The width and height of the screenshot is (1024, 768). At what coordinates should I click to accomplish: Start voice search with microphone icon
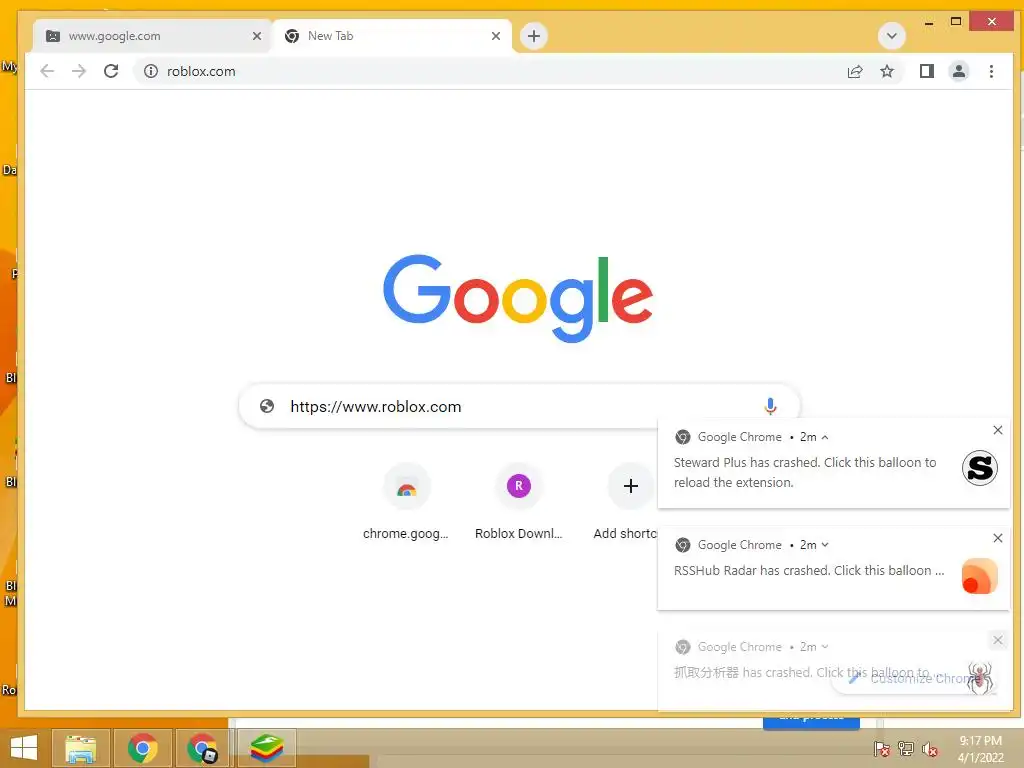[x=771, y=406]
